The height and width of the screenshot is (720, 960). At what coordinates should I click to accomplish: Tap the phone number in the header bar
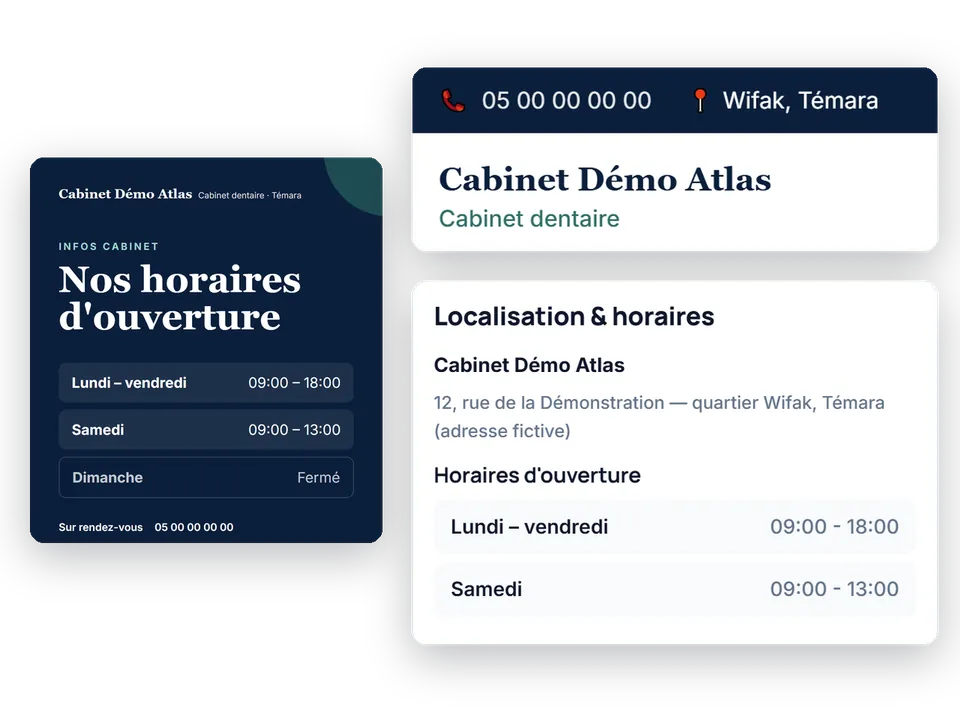tap(566, 100)
